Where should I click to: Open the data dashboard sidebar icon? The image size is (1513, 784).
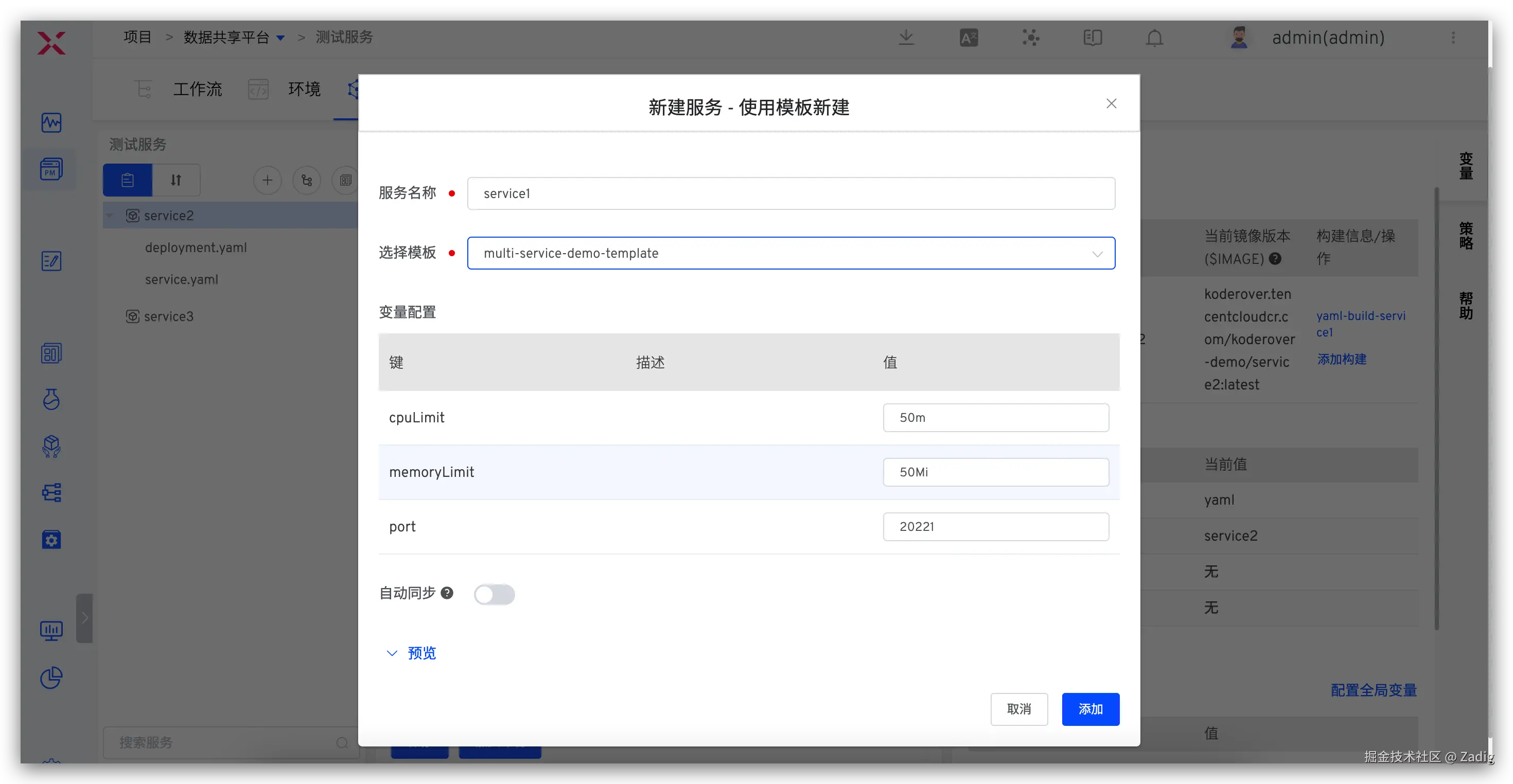tap(51, 631)
